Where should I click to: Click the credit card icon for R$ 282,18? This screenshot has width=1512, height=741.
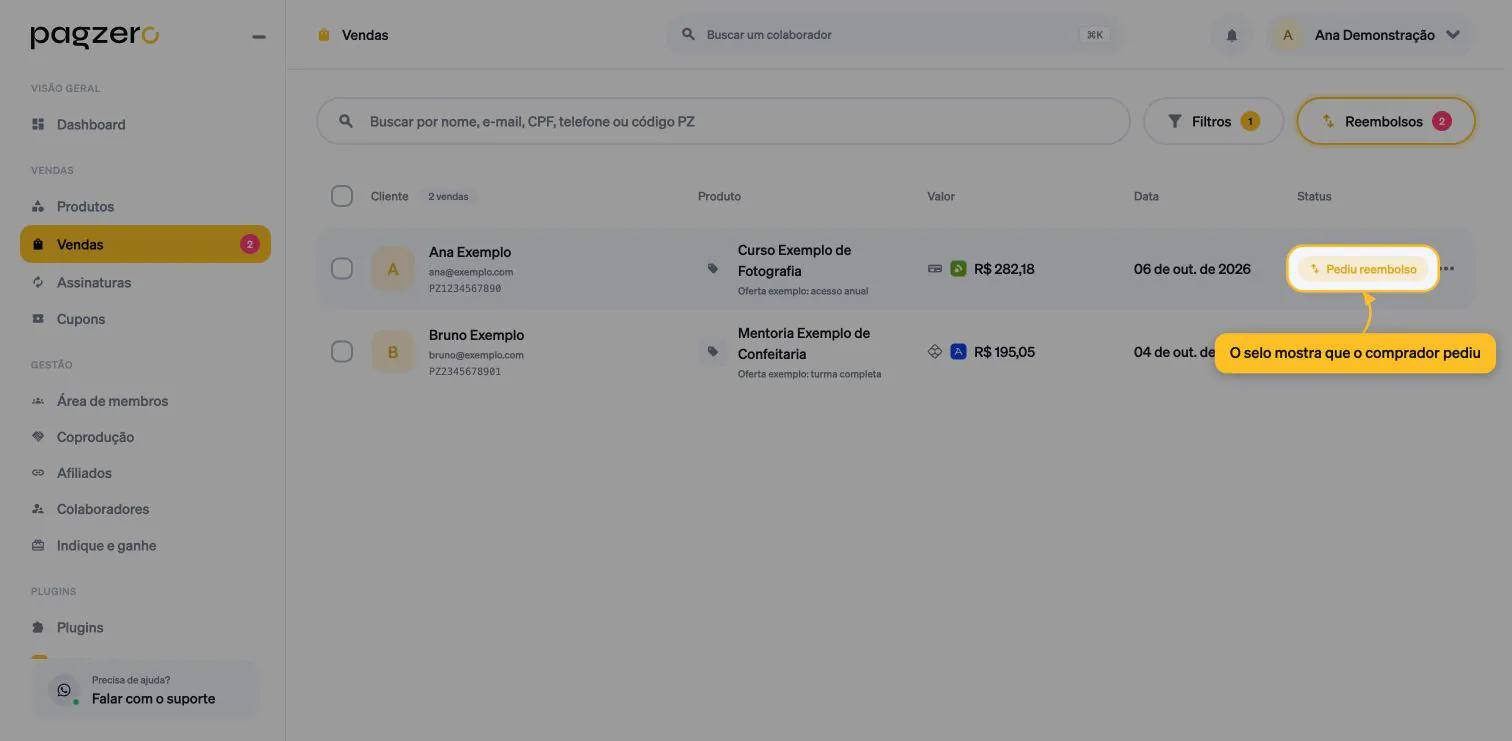point(935,269)
